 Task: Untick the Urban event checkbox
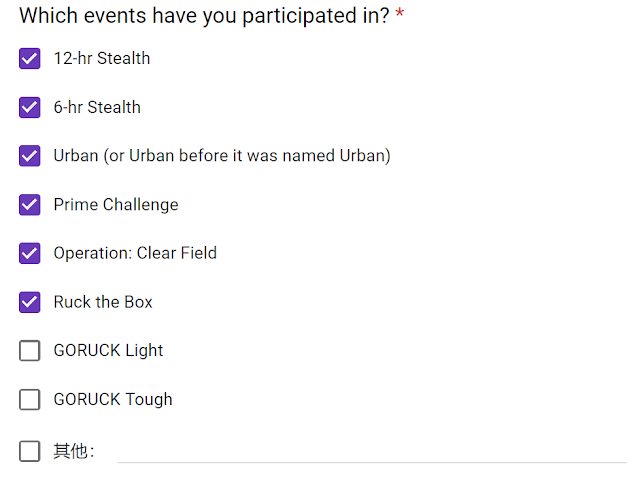tap(29, 156)
